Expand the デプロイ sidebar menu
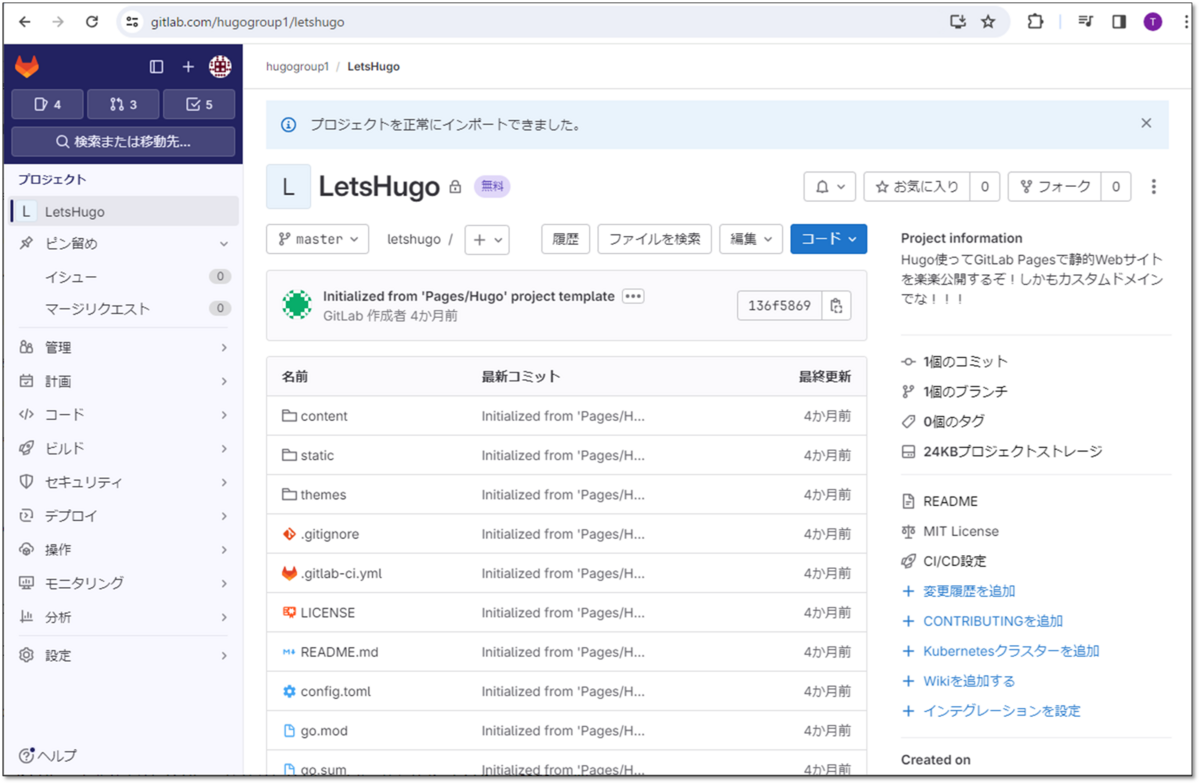The width and height of the screenshot is (1200, 784). click(125, 516)
